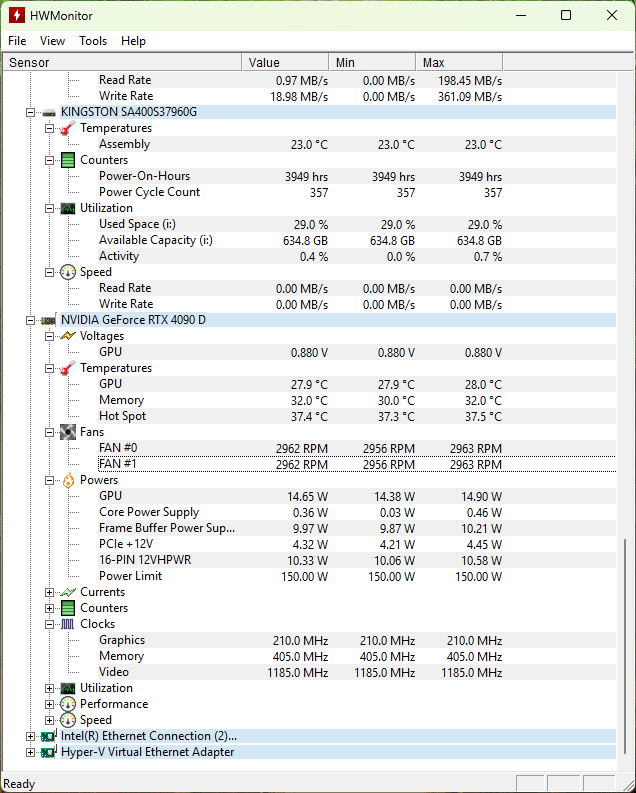Open the View menu
Screen dimensions: 636x793
pyautogui.click(x=52, y=41)
